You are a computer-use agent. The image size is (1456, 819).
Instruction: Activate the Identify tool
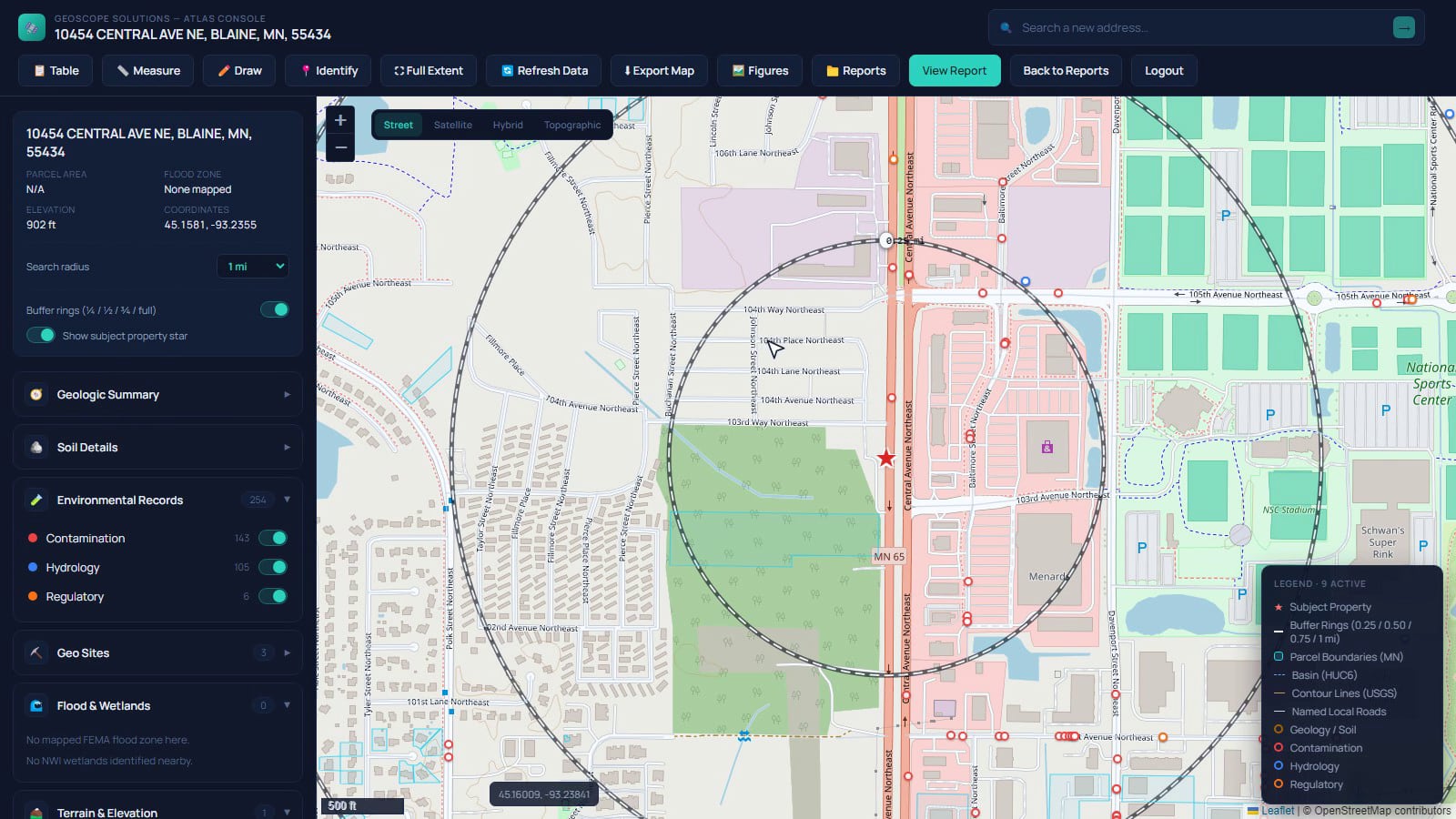[x=329, y=70]
